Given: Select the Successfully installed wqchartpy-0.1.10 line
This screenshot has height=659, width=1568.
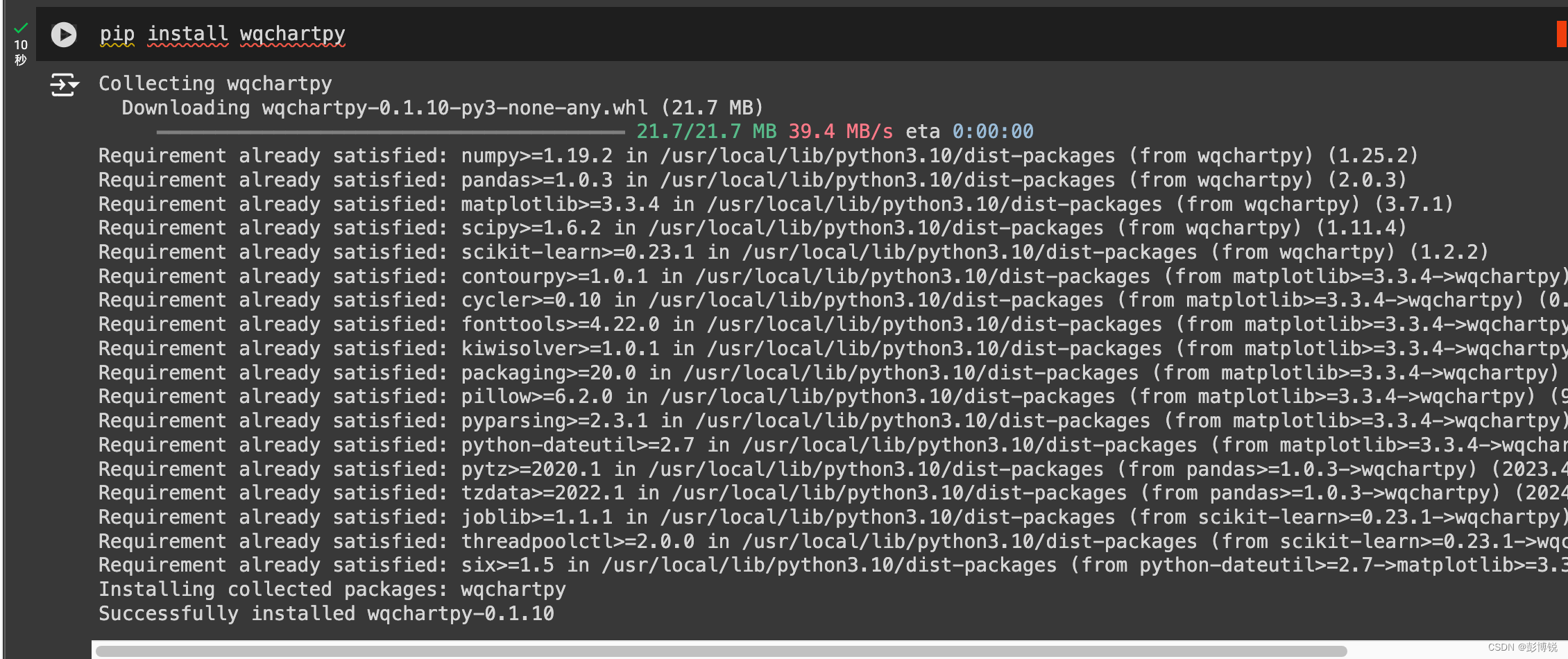Looking at the screenshot, I should point(325,613).
